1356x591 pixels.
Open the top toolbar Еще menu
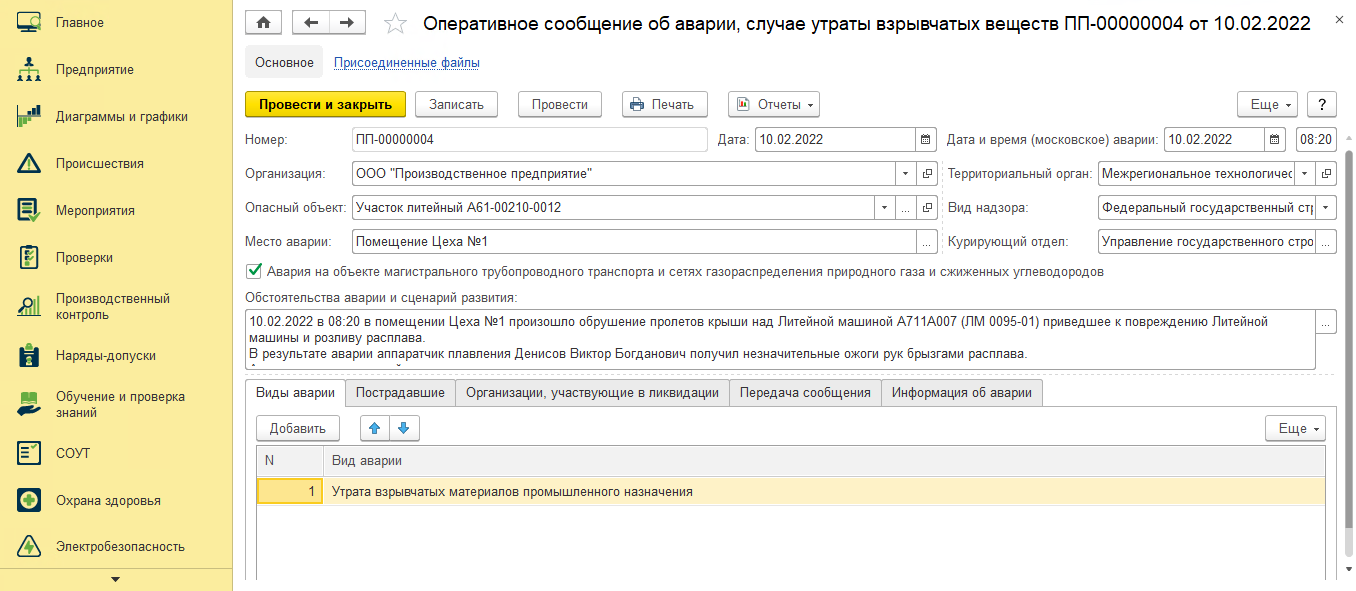coord(1268,104)
